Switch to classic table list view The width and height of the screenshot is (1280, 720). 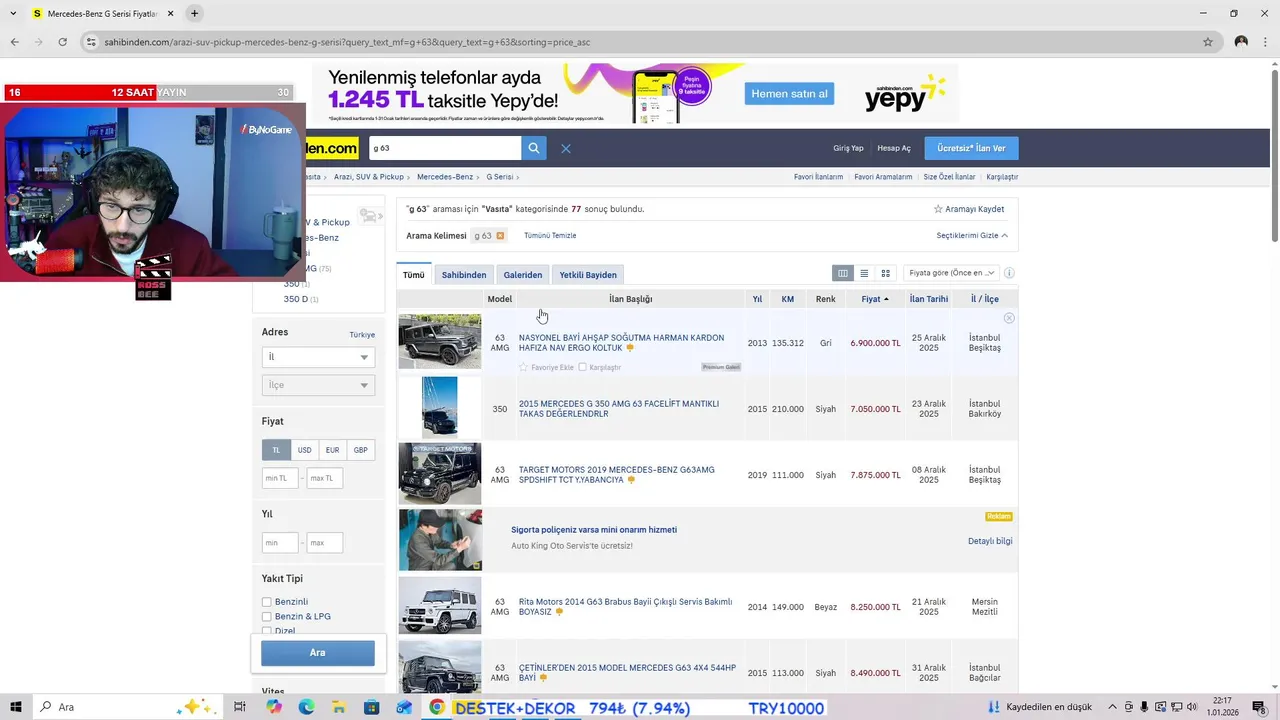[843, 273]
